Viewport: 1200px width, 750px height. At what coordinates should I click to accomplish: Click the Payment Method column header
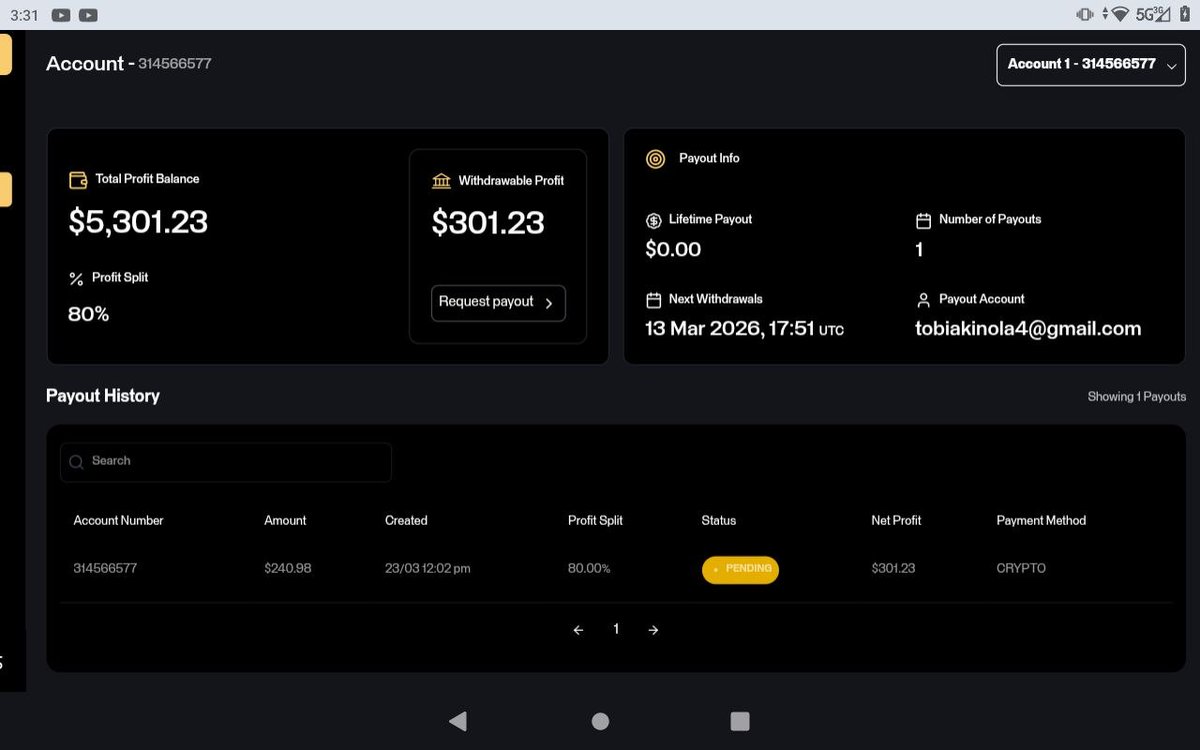click(x=1041, y=521)
